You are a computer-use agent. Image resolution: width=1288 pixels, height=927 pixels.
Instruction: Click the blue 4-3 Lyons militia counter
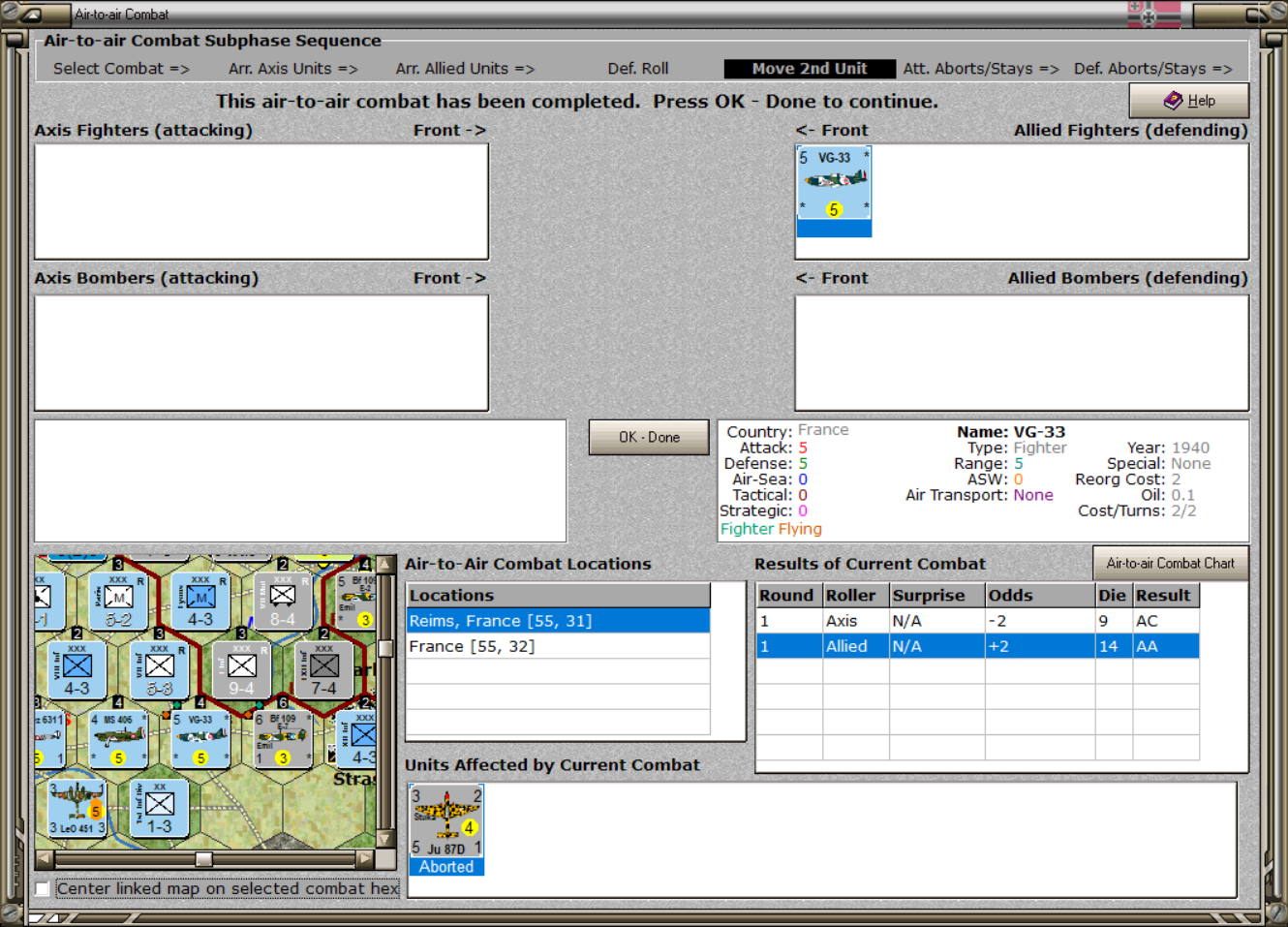click(200, 602)
